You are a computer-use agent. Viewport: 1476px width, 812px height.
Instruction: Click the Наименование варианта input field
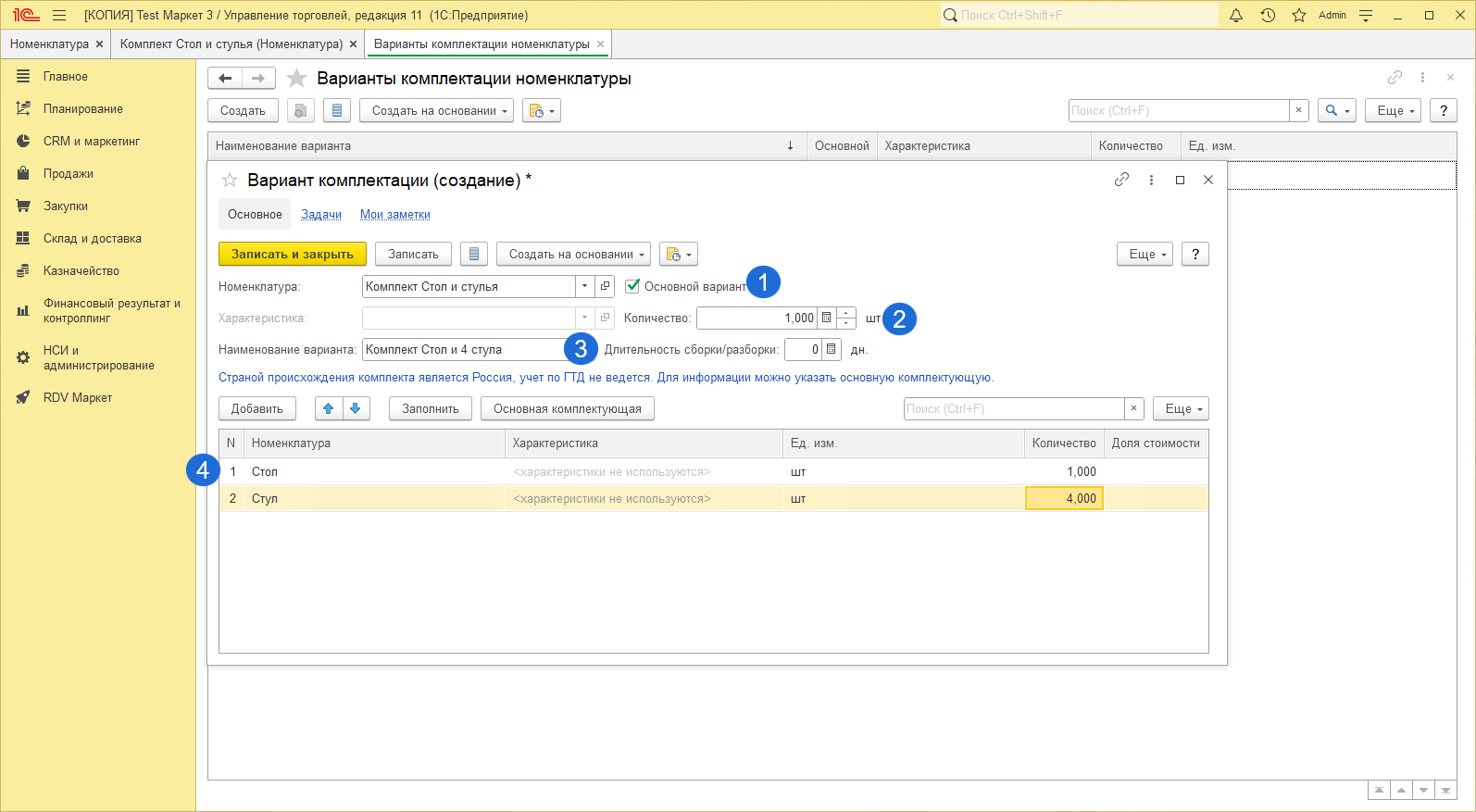click(463, 349)
